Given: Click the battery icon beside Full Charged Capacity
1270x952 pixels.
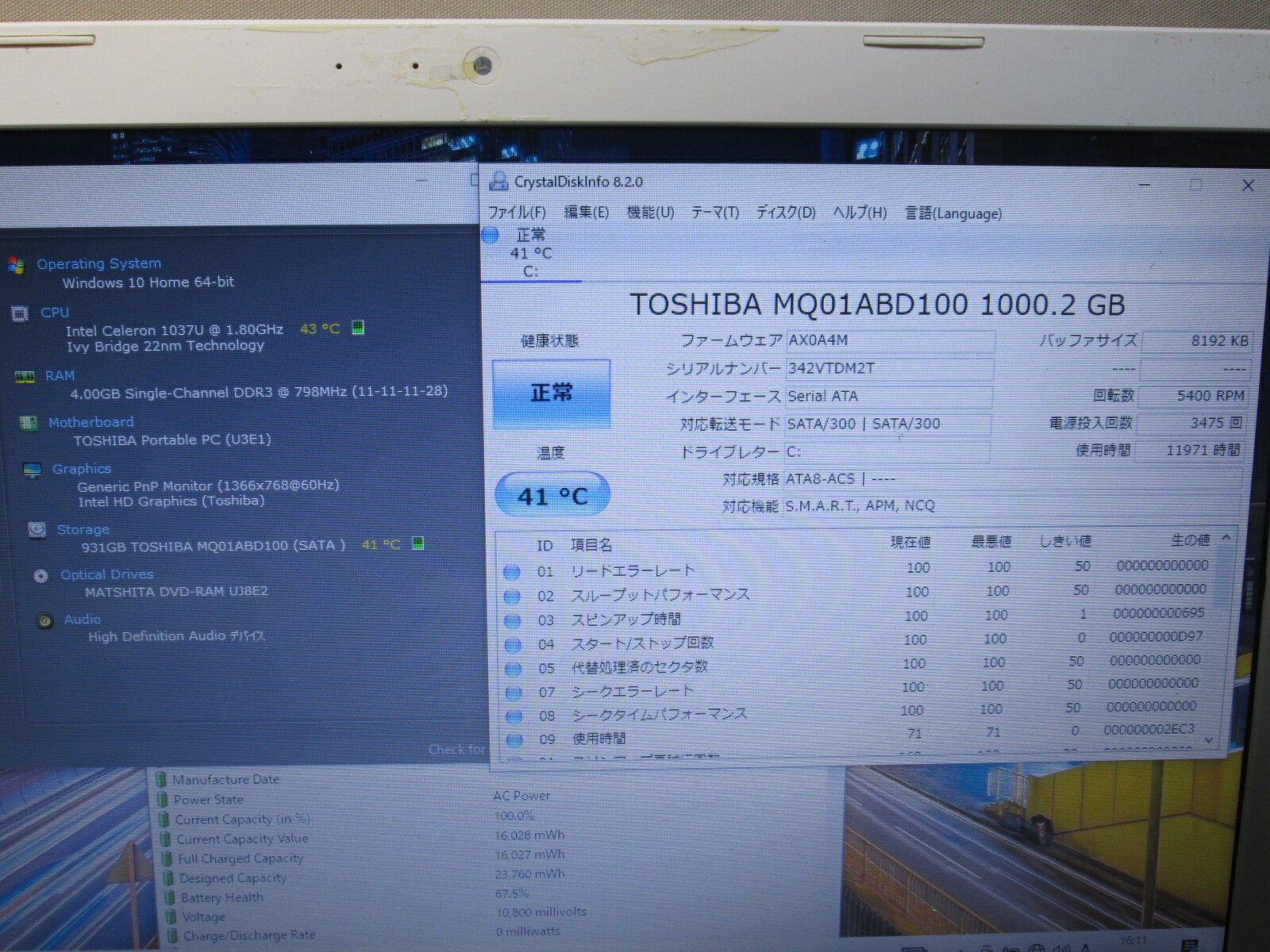Looking at the screenshot, I should click(x=167, y=858).
